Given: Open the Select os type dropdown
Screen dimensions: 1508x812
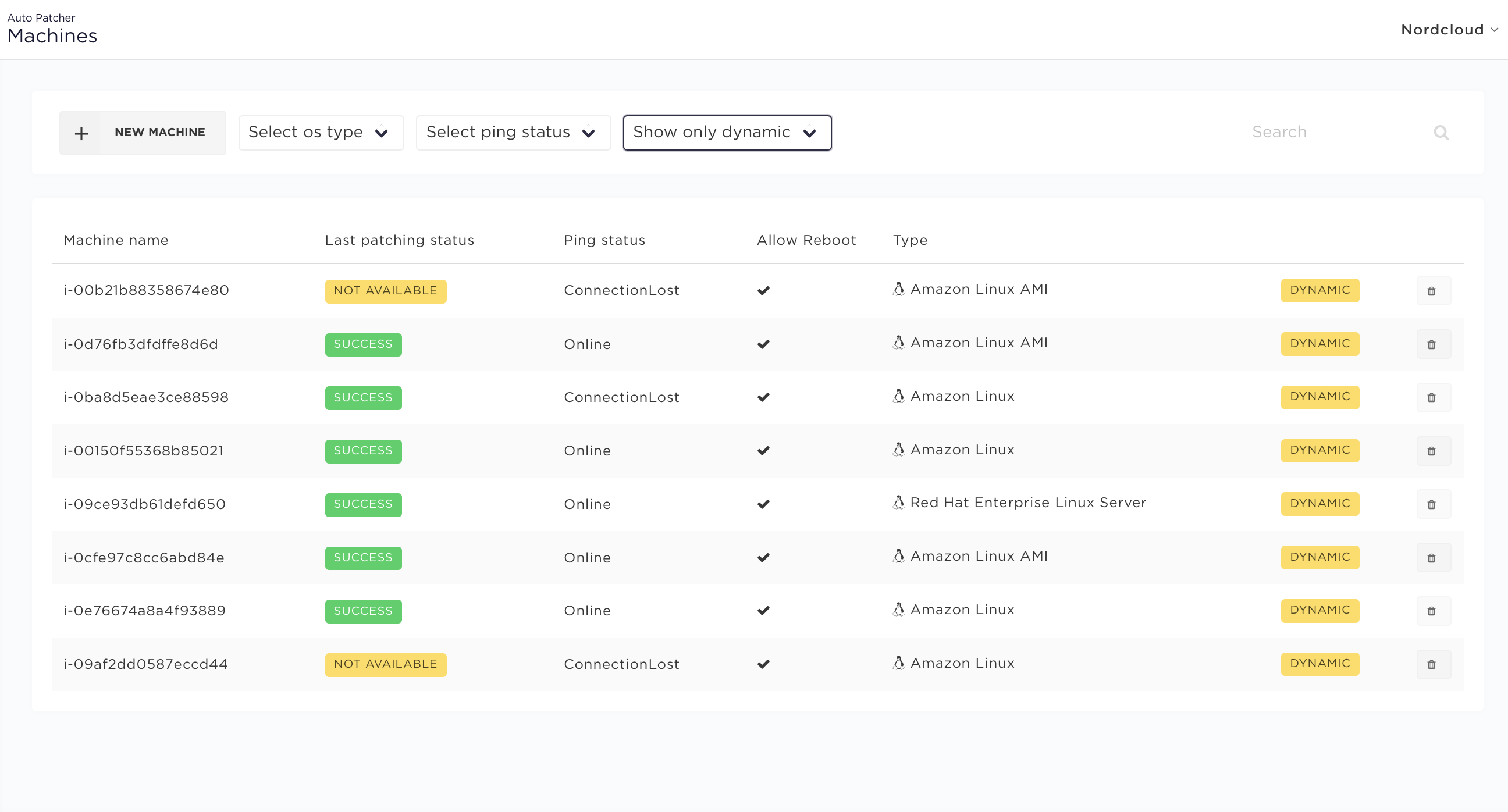Looking at the screenshot, I should (321, 133).
